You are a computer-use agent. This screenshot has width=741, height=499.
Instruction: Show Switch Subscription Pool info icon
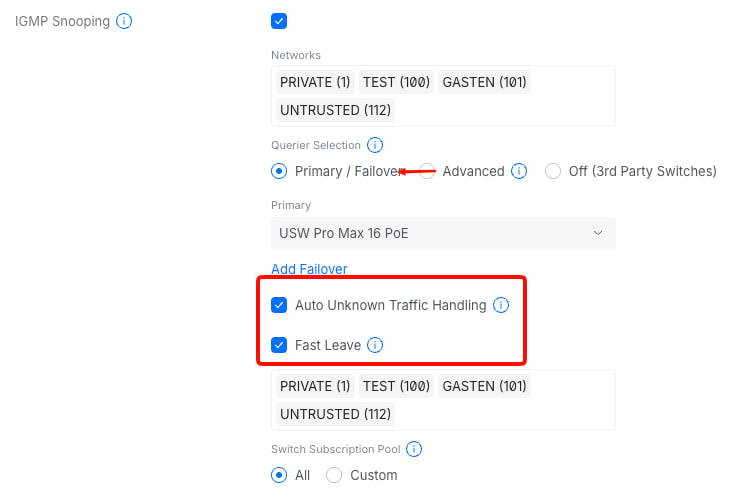(414, 449)
